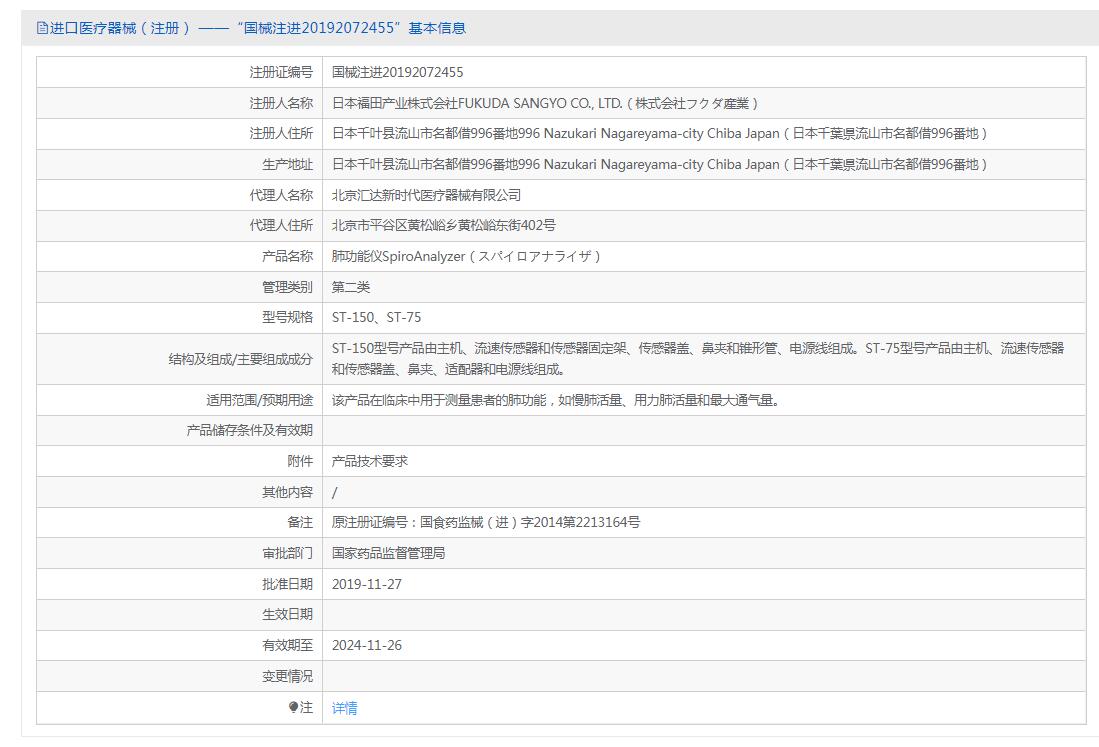Image resolution: width=1099 pixels, height=747 pixels.
Task: Click the structure description starting ST-150型号产品由主机
Action: click(698, 358)
